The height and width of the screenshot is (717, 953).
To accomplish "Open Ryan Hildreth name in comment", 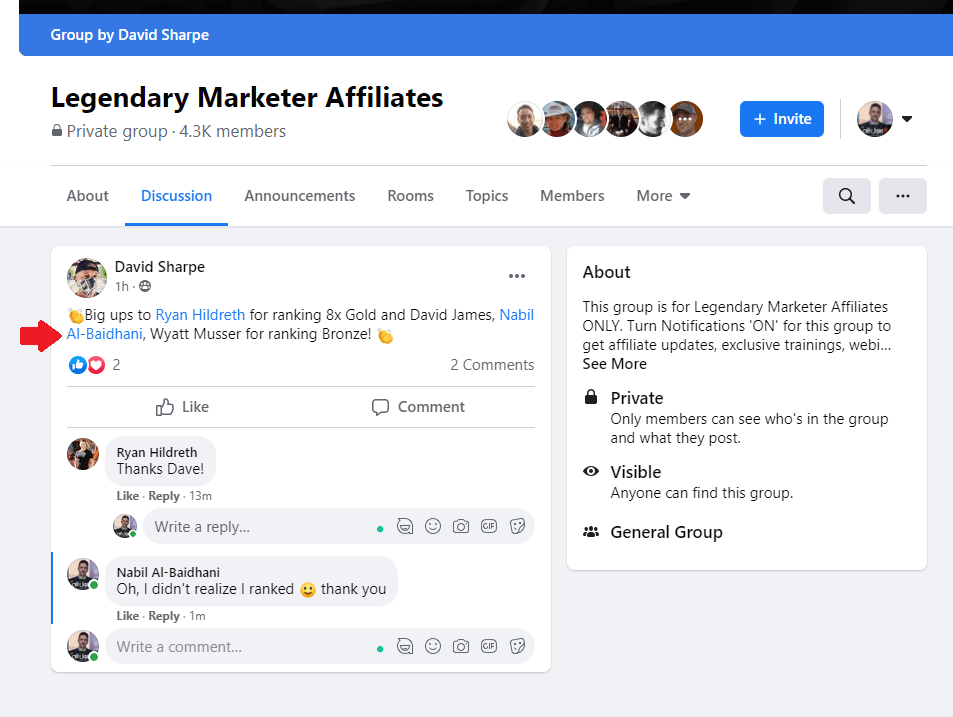I will point(157,453).
